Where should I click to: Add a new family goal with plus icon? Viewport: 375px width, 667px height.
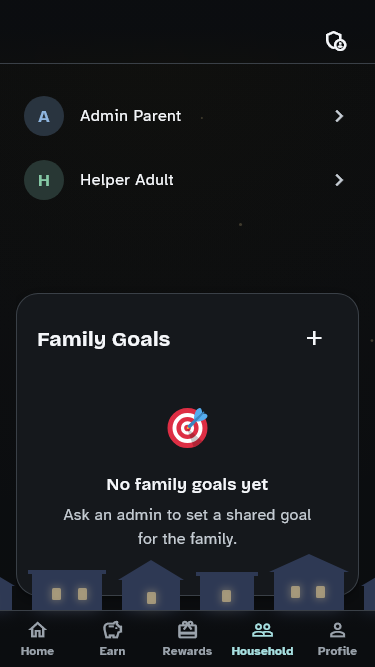click(314, 338)
